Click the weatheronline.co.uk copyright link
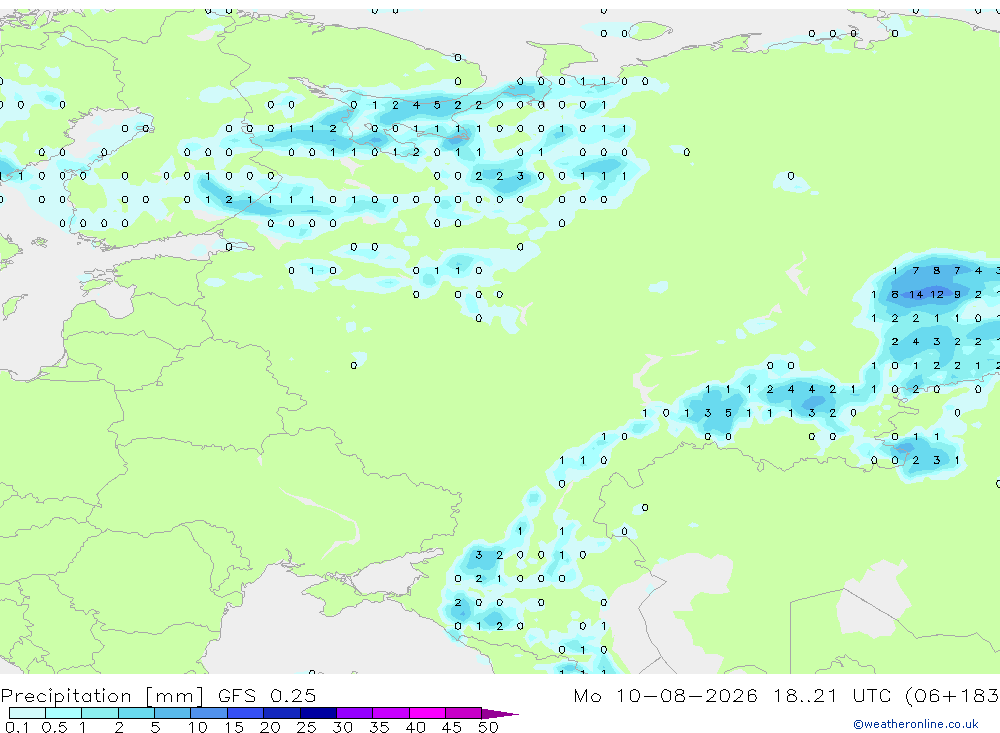The image size is (1000, 733). (915, 724)
